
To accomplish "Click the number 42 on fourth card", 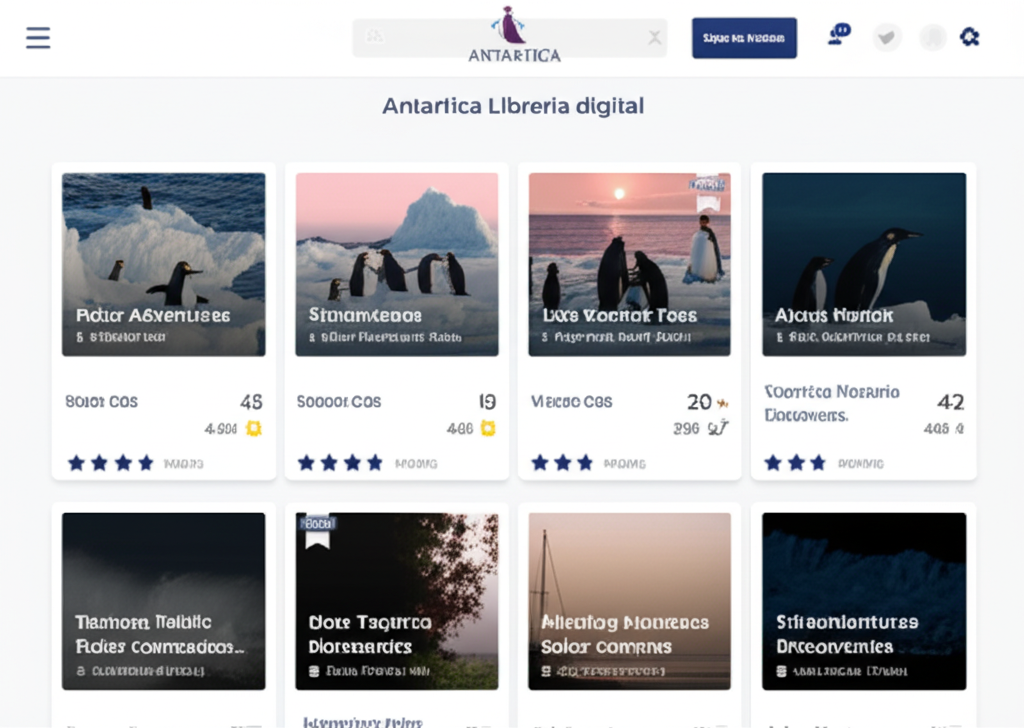I will 951,402.
